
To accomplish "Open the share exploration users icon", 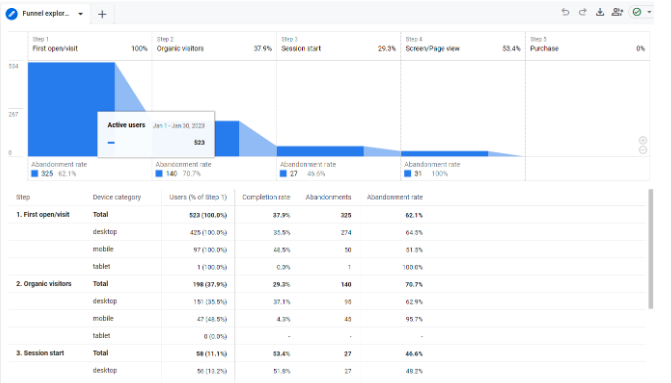I will [x=617, y=12].
